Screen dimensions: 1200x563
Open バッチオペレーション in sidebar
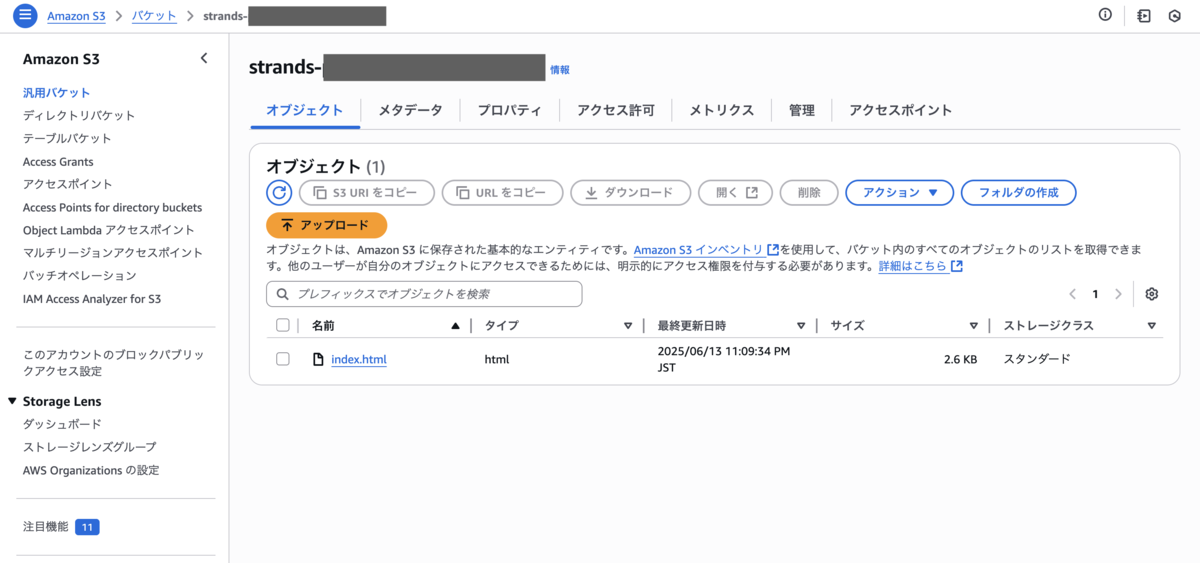80,275
